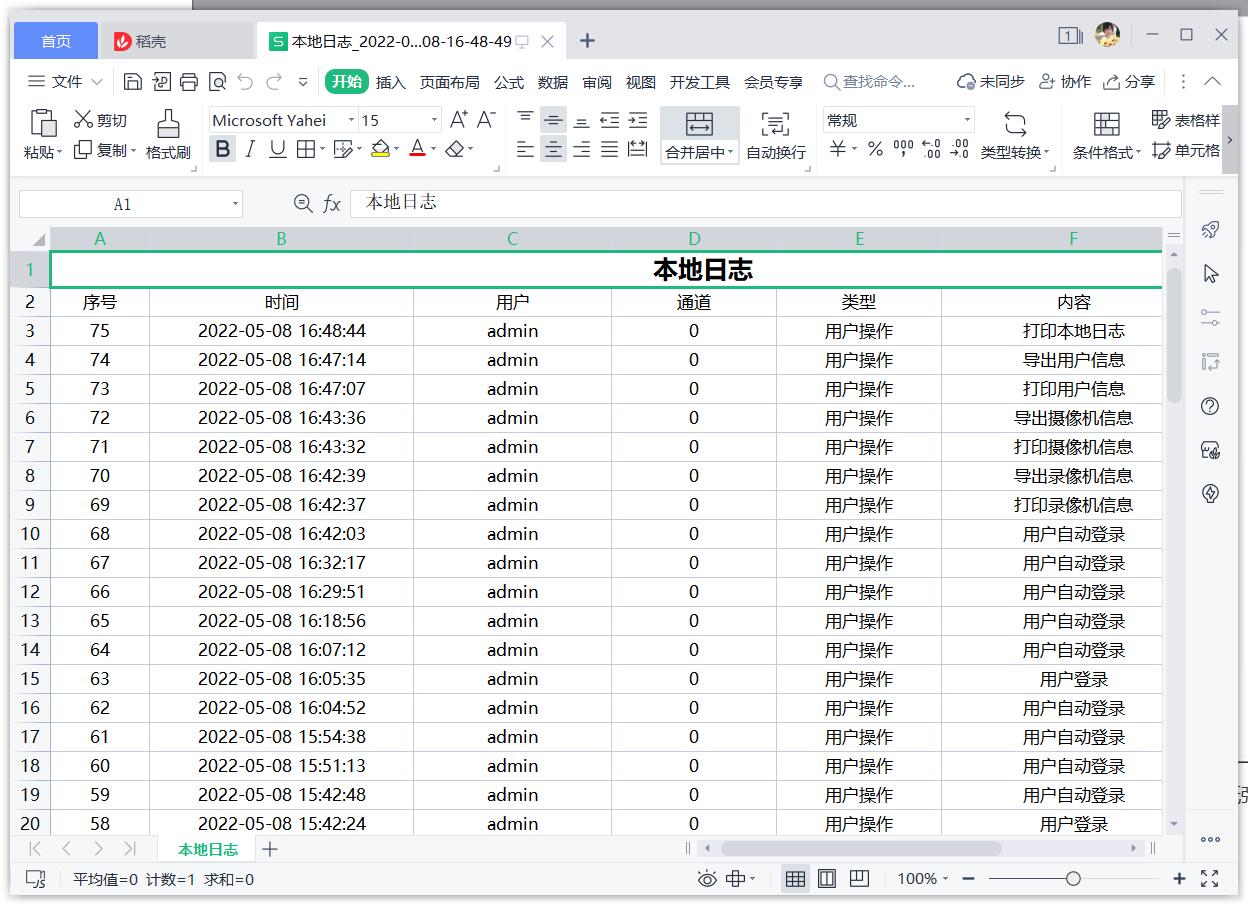Image resolution: width=1248 pixels, height=905 pixels.
Task: Expand the number format 常规 dropdown
Action: tap(967, 120)
